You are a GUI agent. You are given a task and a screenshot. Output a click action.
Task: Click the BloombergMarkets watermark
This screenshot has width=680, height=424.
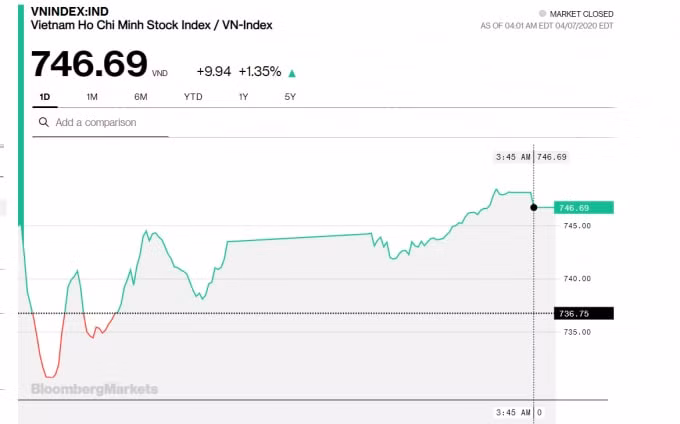click(95, 389)
